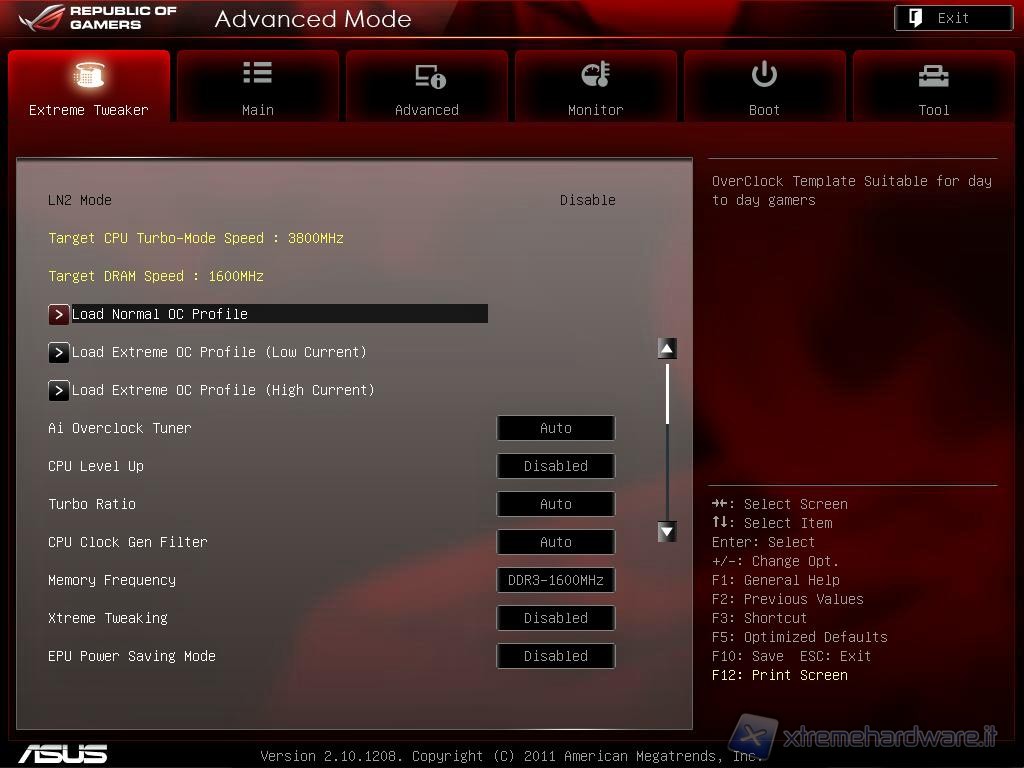Click arrow icon beside Extreme OC Low Current
Screen dimensions: 1024x768
tap(59, 352)
